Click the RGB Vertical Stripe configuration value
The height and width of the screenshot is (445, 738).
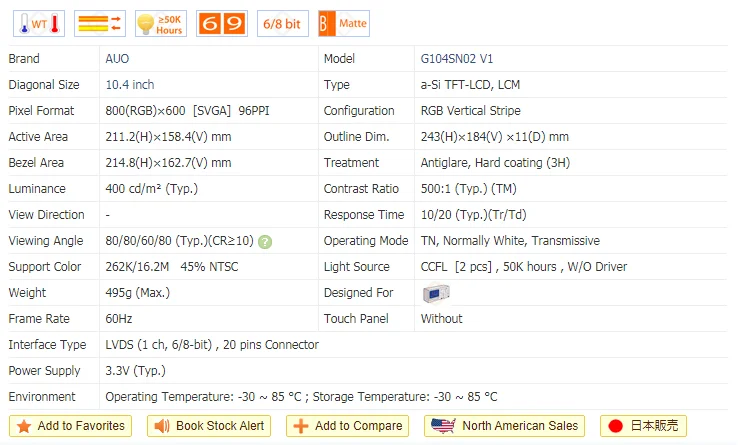click(x=471, y=111)
